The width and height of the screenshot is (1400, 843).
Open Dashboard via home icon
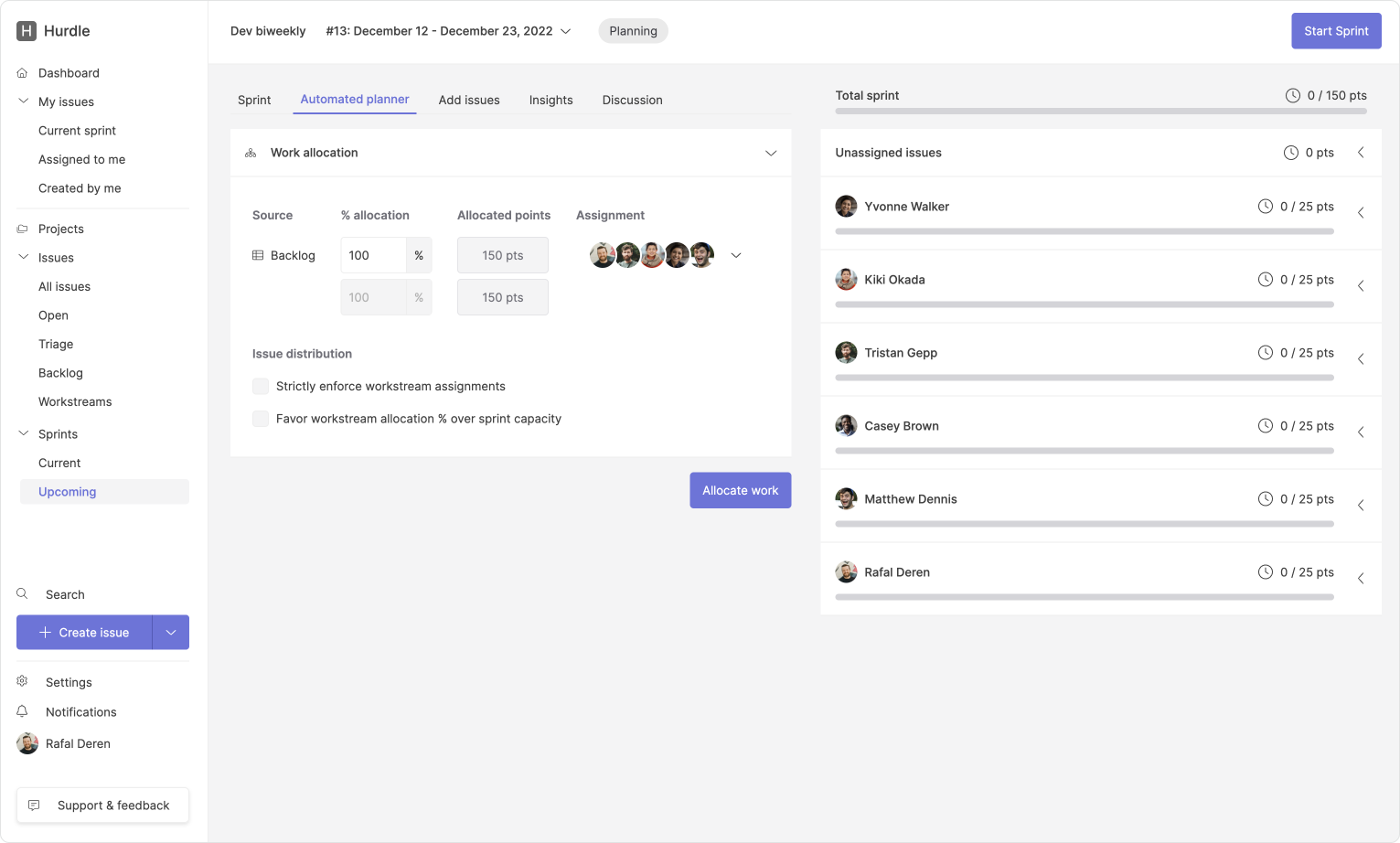pyautogui.click(x=23, y=73)
